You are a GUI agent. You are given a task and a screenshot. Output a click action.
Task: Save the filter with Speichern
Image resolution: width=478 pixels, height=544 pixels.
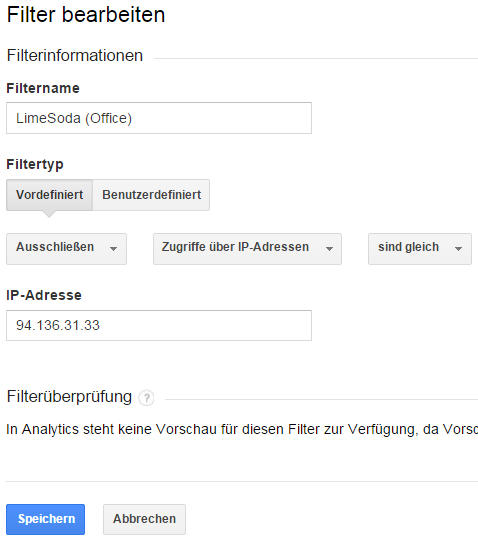pos(45,519)
